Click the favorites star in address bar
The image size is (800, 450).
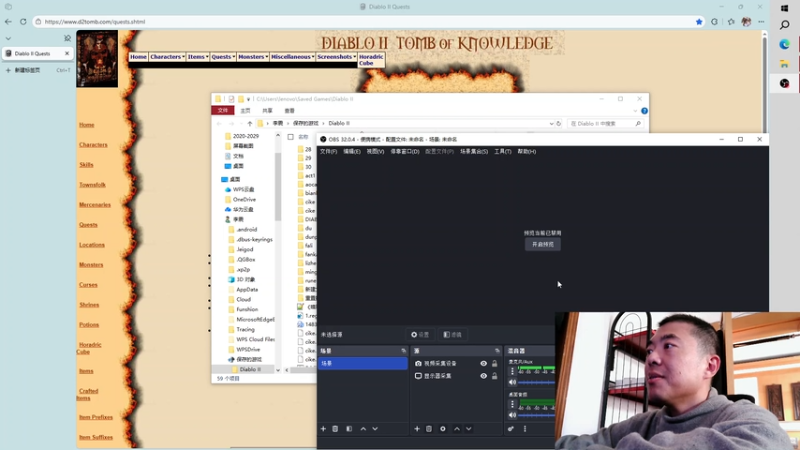pyautogui.click(x=699, y=21)
